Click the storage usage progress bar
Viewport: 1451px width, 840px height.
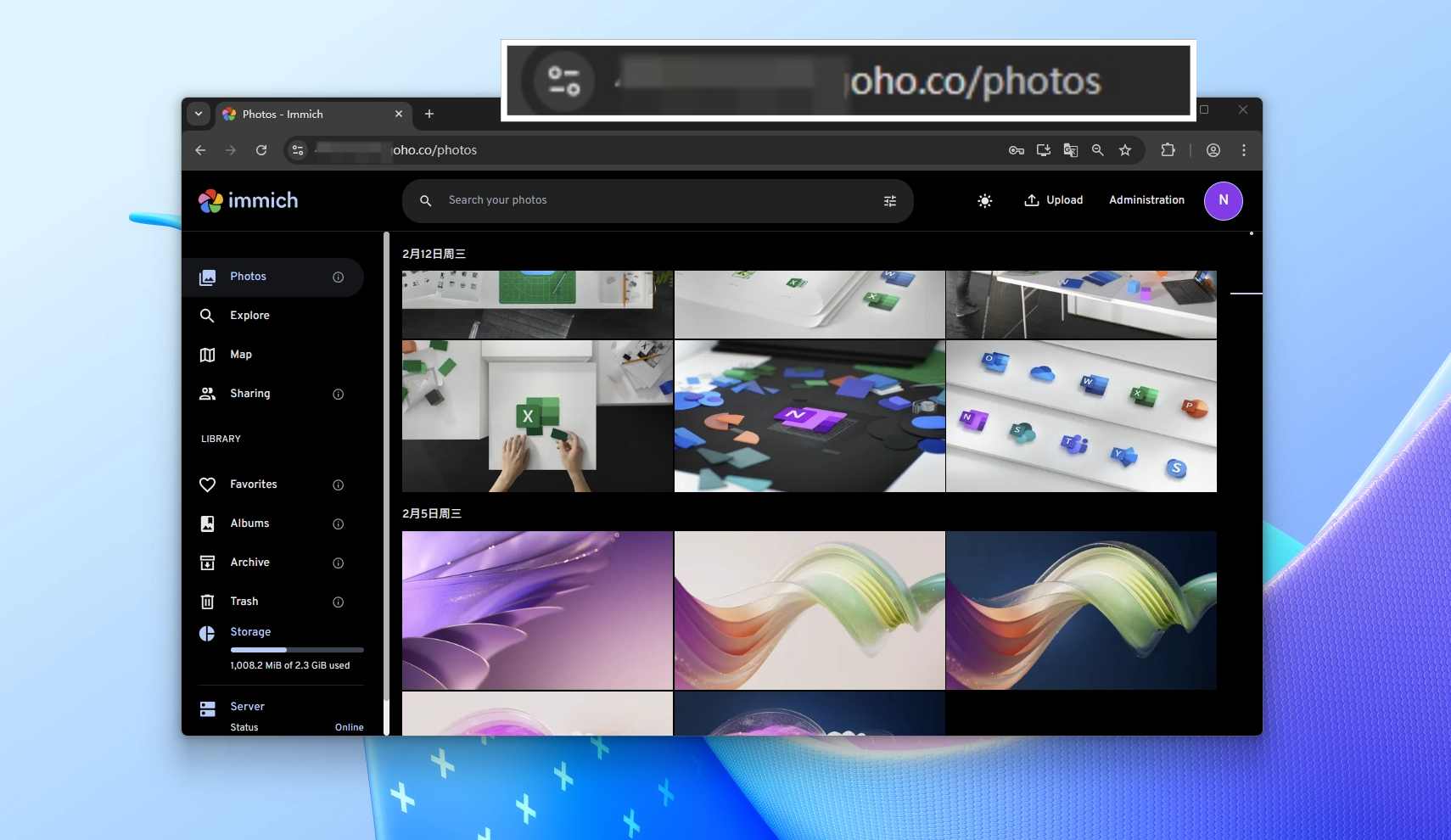coord(297,650)
